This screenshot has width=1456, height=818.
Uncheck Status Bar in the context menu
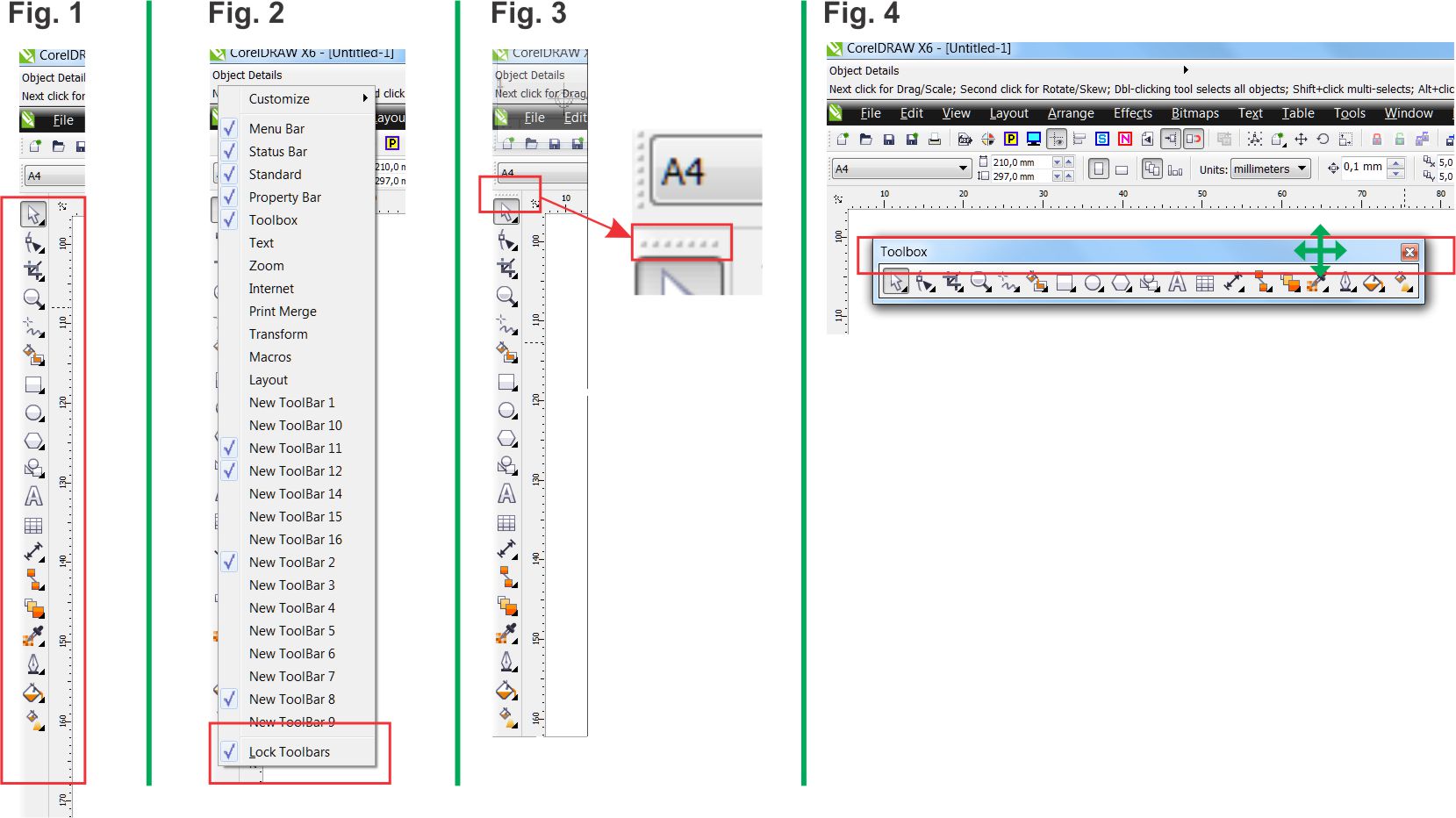pyautogui.click(x=297, y=151)
